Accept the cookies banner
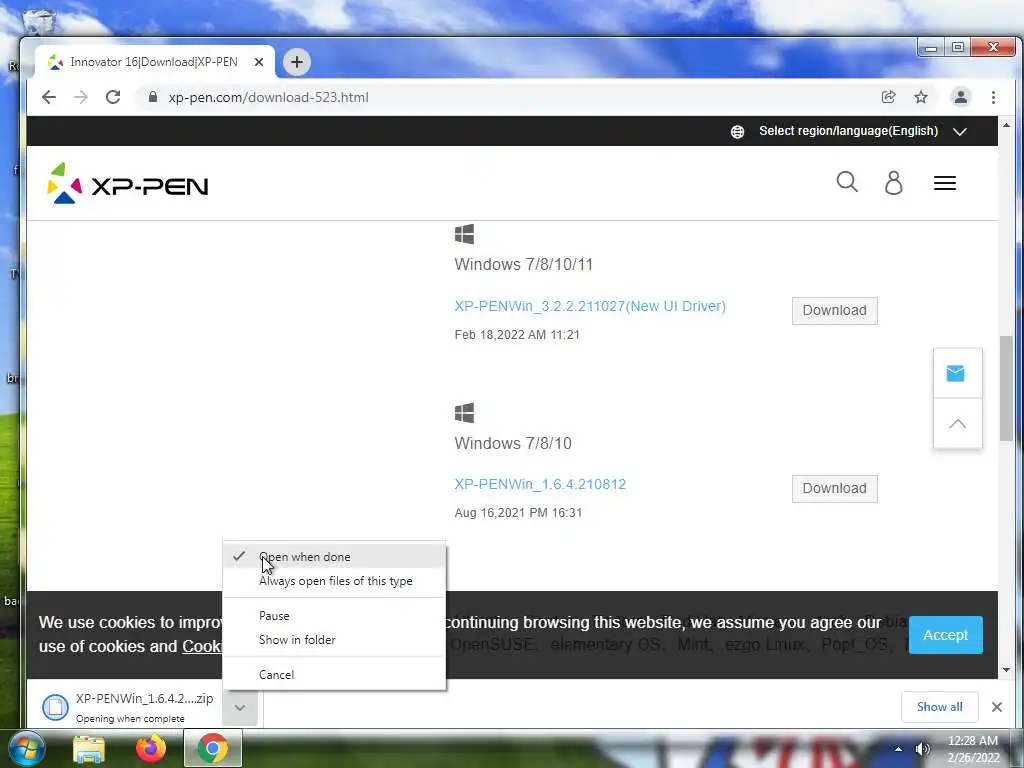The height and width of the screenshot is (768, 1024). pos(945,635)
